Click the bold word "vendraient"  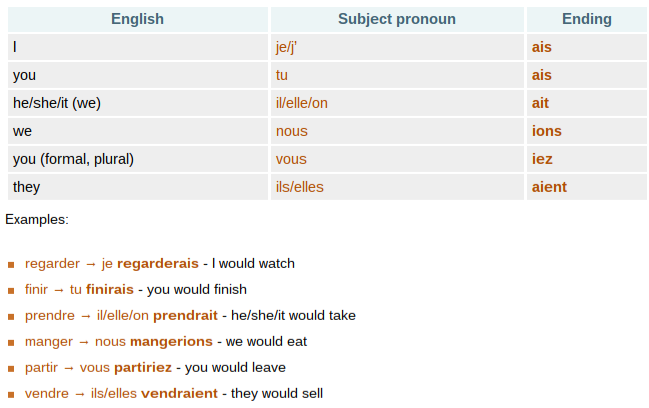tap(179, 394)
